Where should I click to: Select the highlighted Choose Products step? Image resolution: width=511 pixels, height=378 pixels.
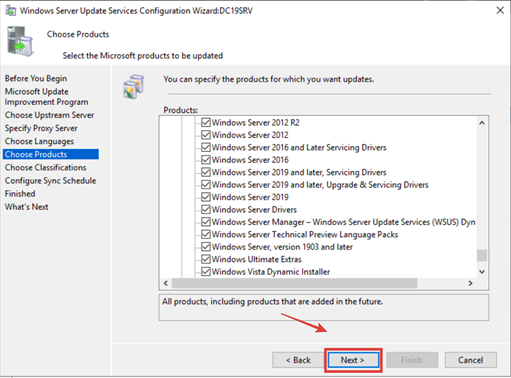[x=51, y=154]
